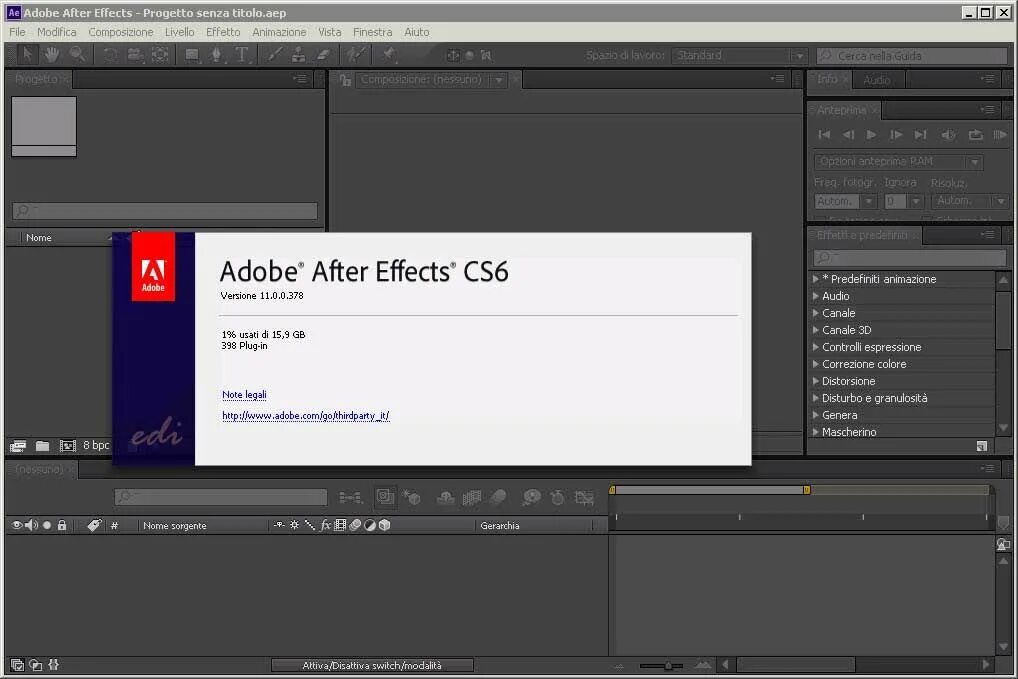Expand the Canale 3D category

[x=815, y=330]
